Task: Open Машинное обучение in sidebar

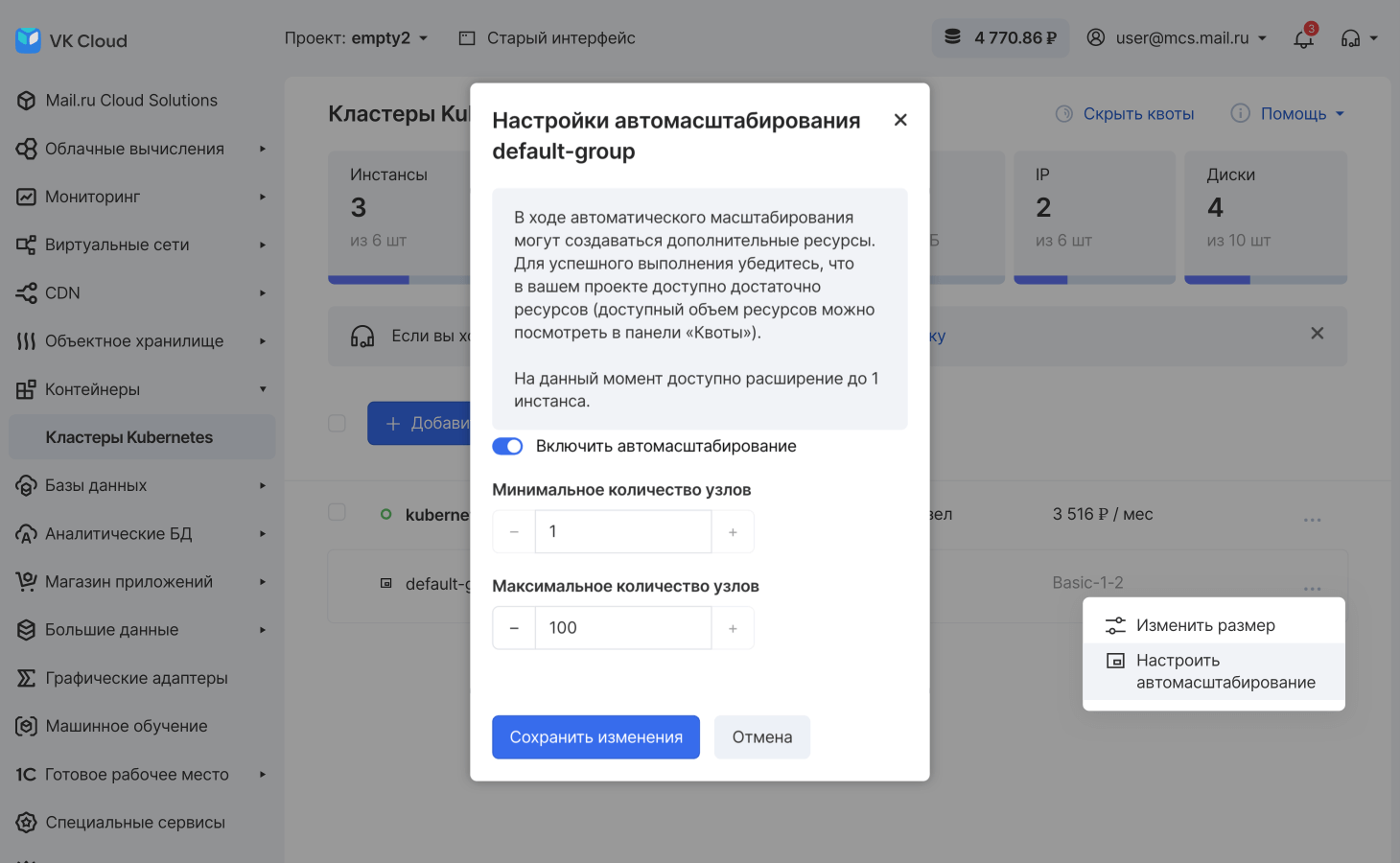Action: tap(126, 726)
